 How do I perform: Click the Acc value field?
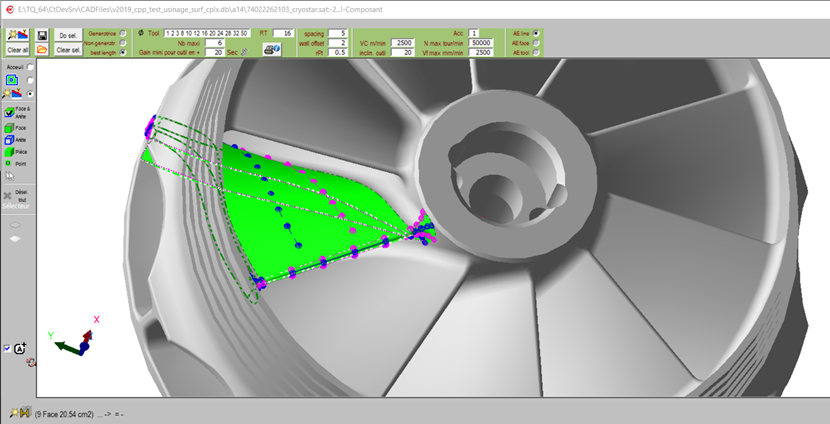point(474,33)
